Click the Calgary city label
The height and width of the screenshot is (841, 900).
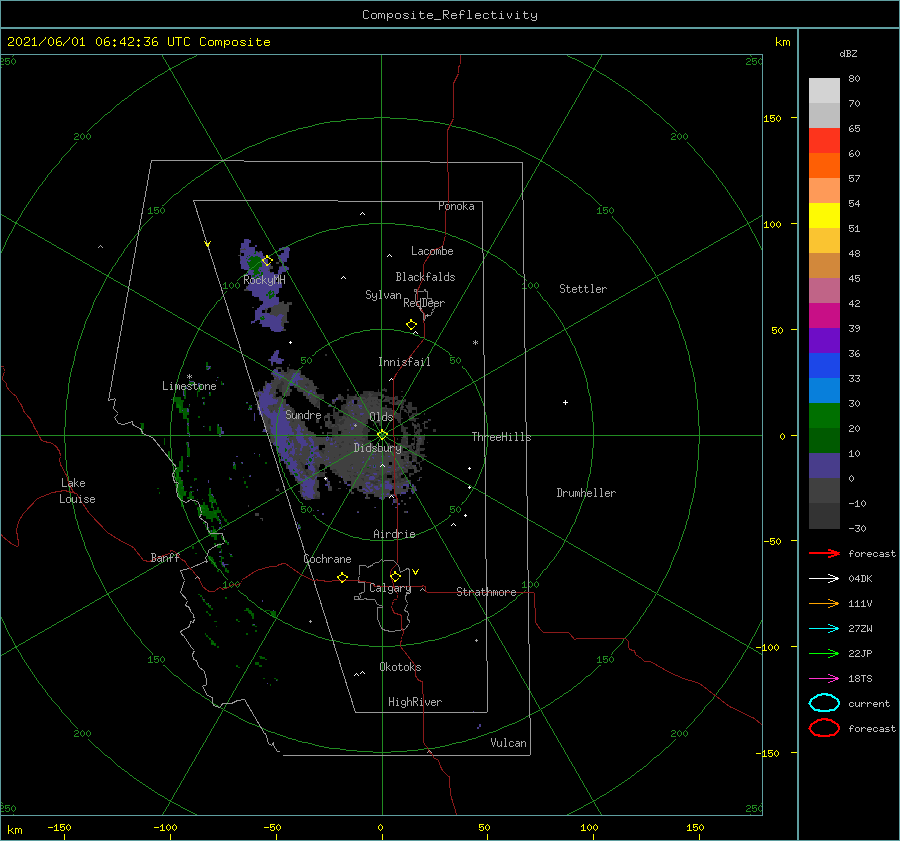(390, 588)
